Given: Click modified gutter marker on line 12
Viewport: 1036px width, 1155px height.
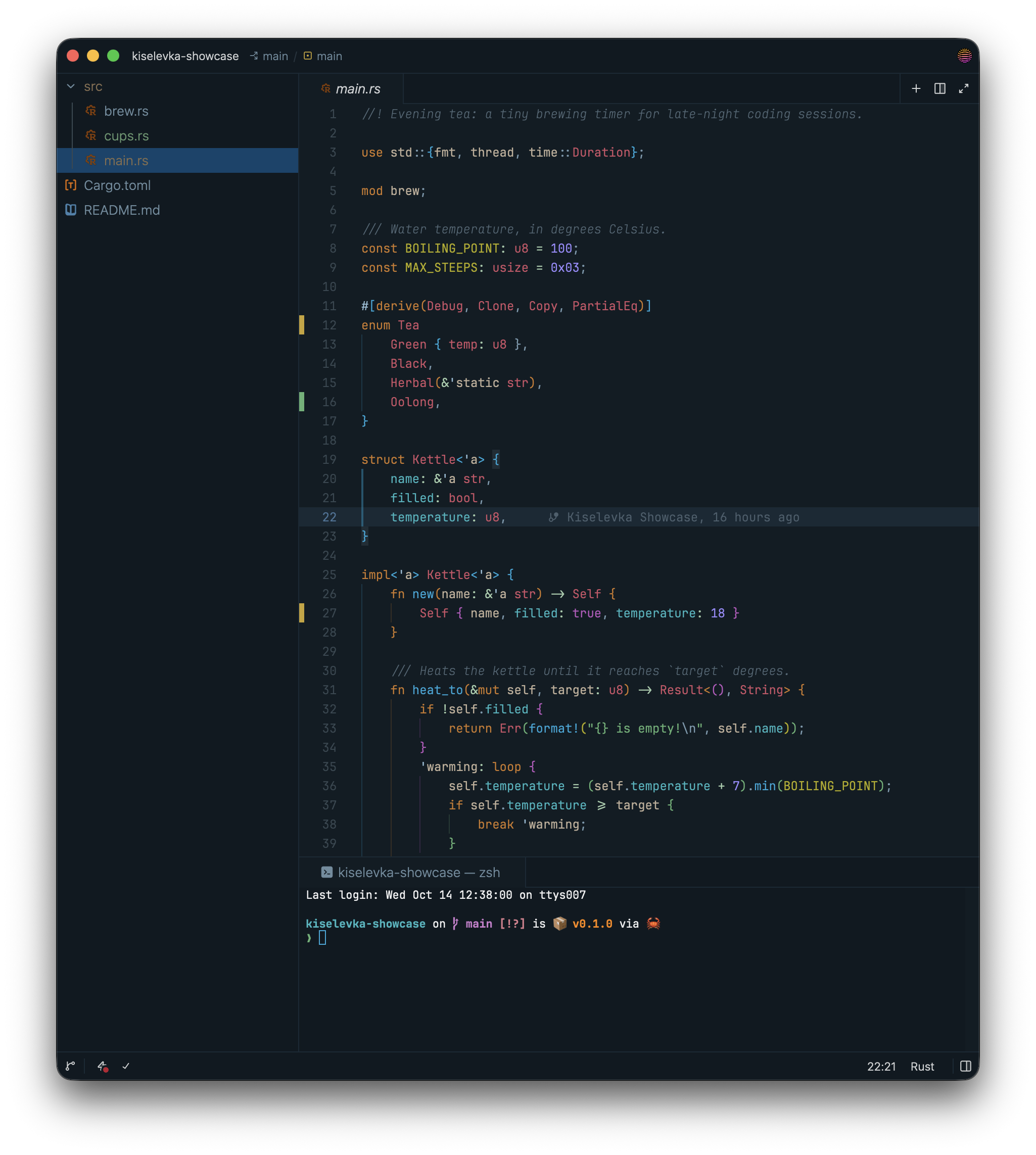Looking at the screenshot, I should [302, 325].
